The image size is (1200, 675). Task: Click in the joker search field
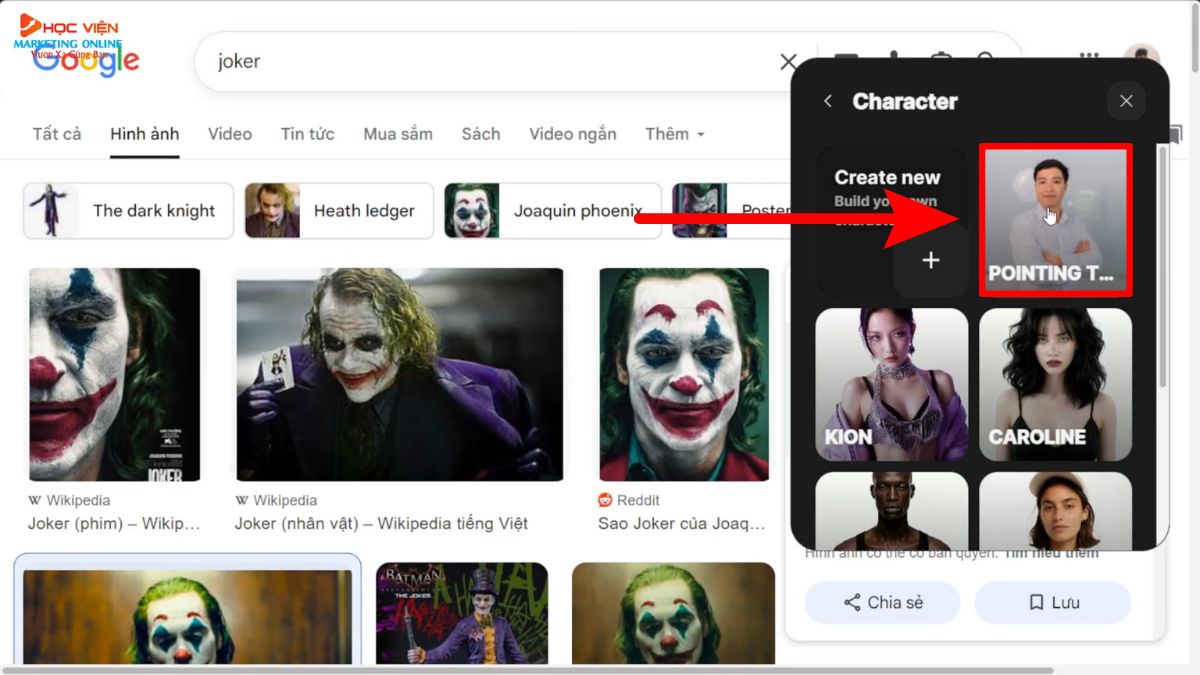click(480, 62)
